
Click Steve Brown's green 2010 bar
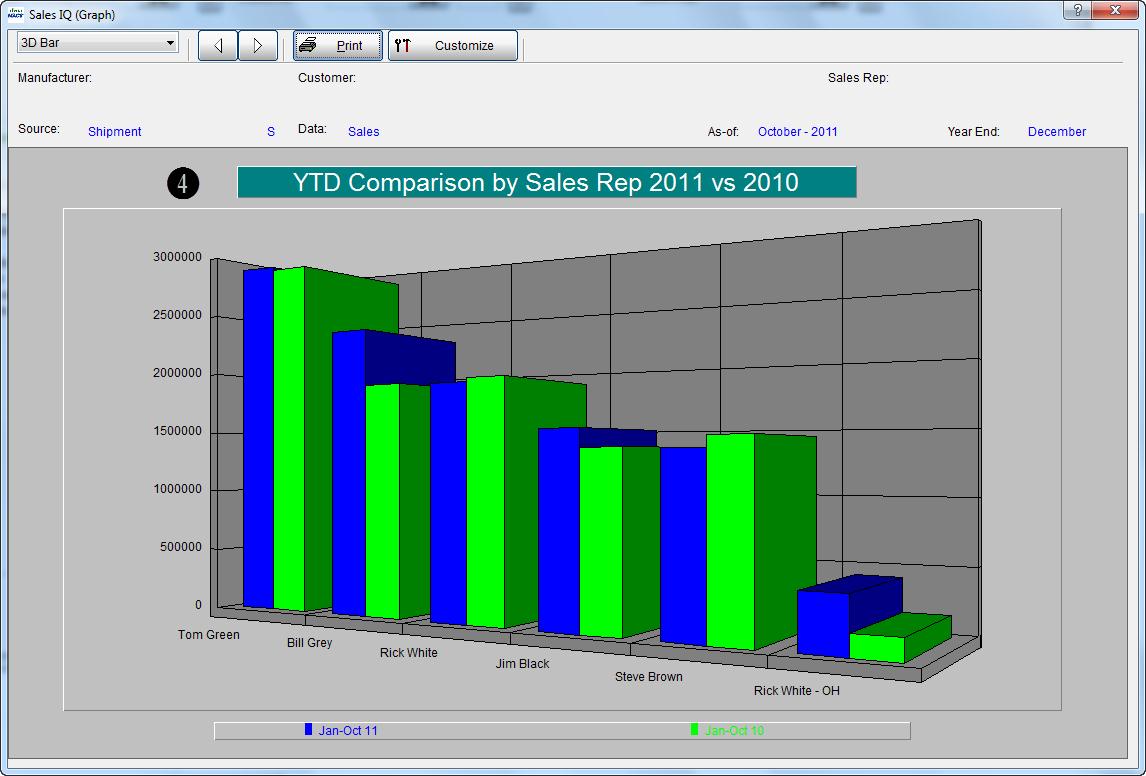pyautogui.click(x=730, y=541)
